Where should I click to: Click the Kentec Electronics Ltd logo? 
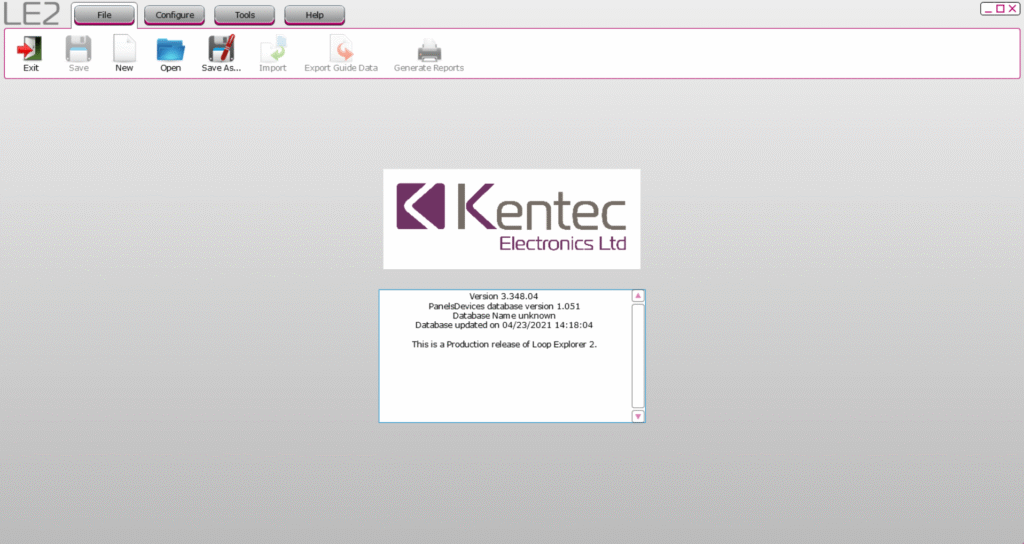coord(511,218)
